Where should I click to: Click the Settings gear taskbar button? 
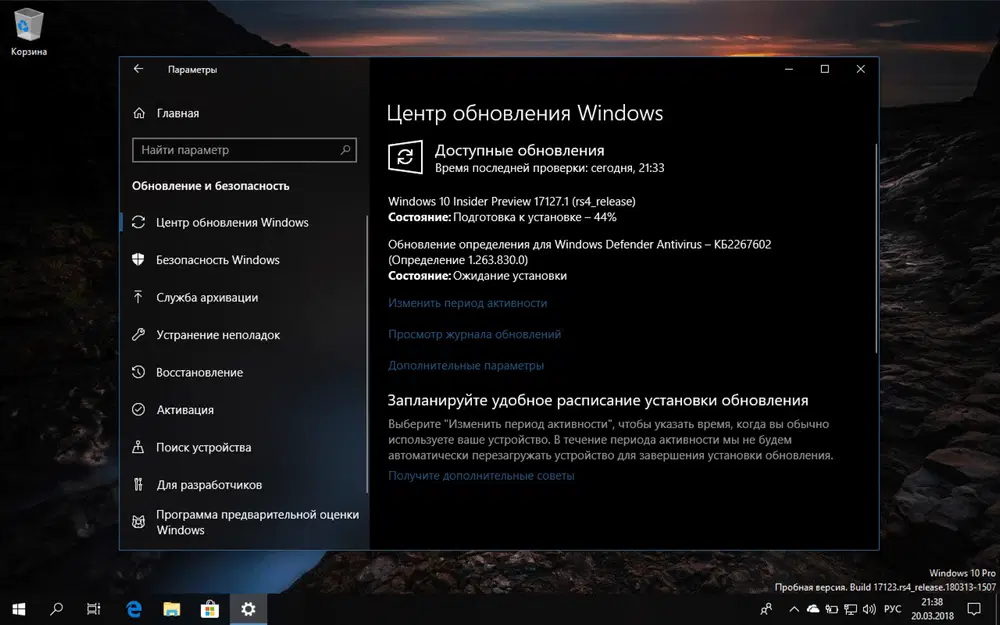[x=248, y=609]
